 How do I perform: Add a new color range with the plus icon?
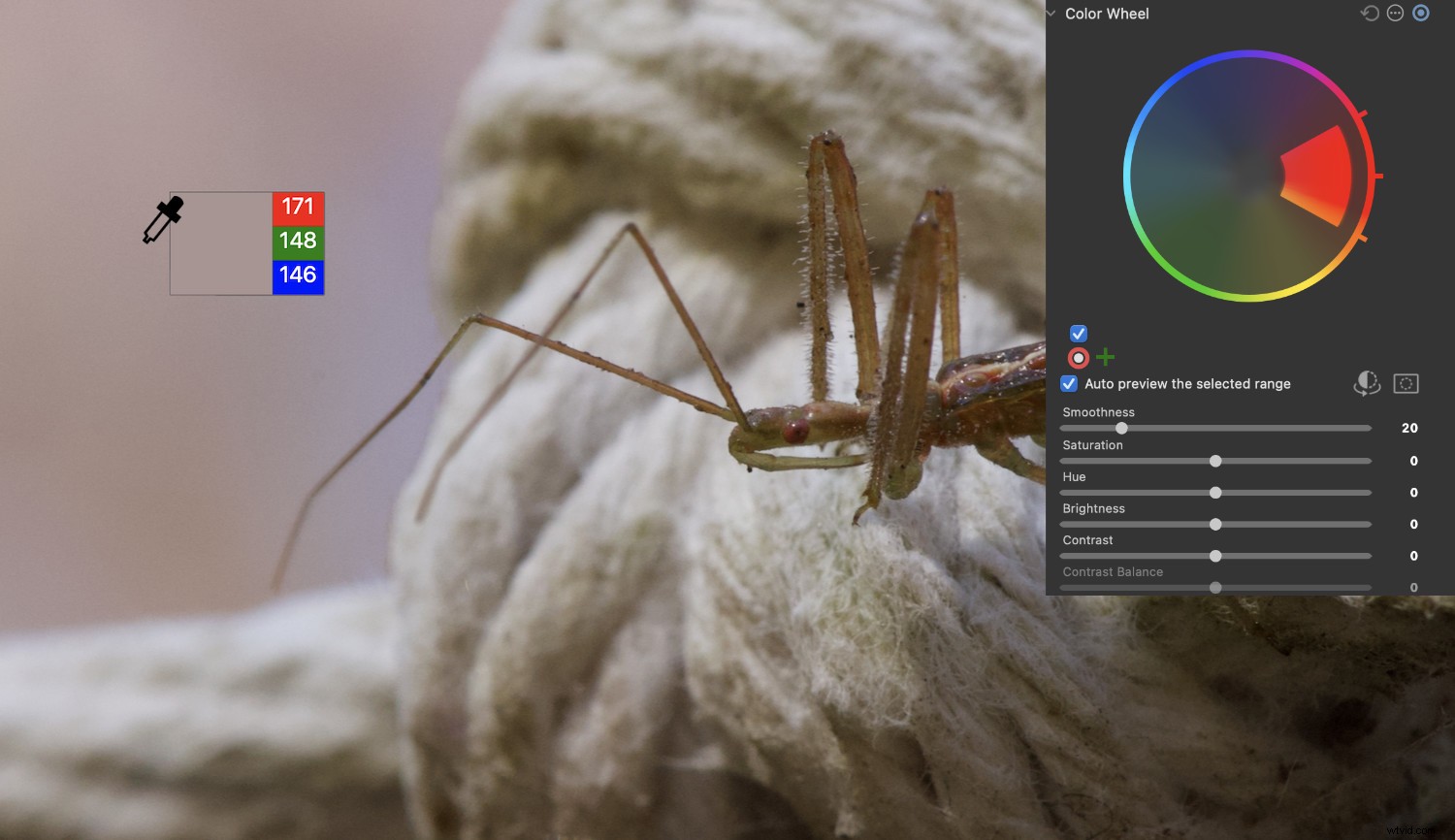pyautogui.click(x=1105, y=357)
